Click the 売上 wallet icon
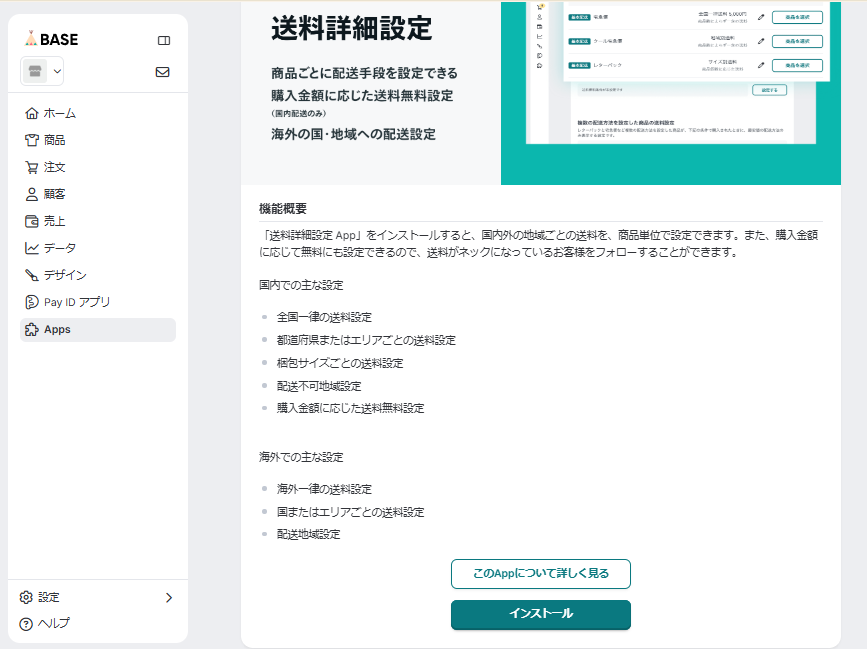This screenshot has width=867, height=649. (32, 221)
